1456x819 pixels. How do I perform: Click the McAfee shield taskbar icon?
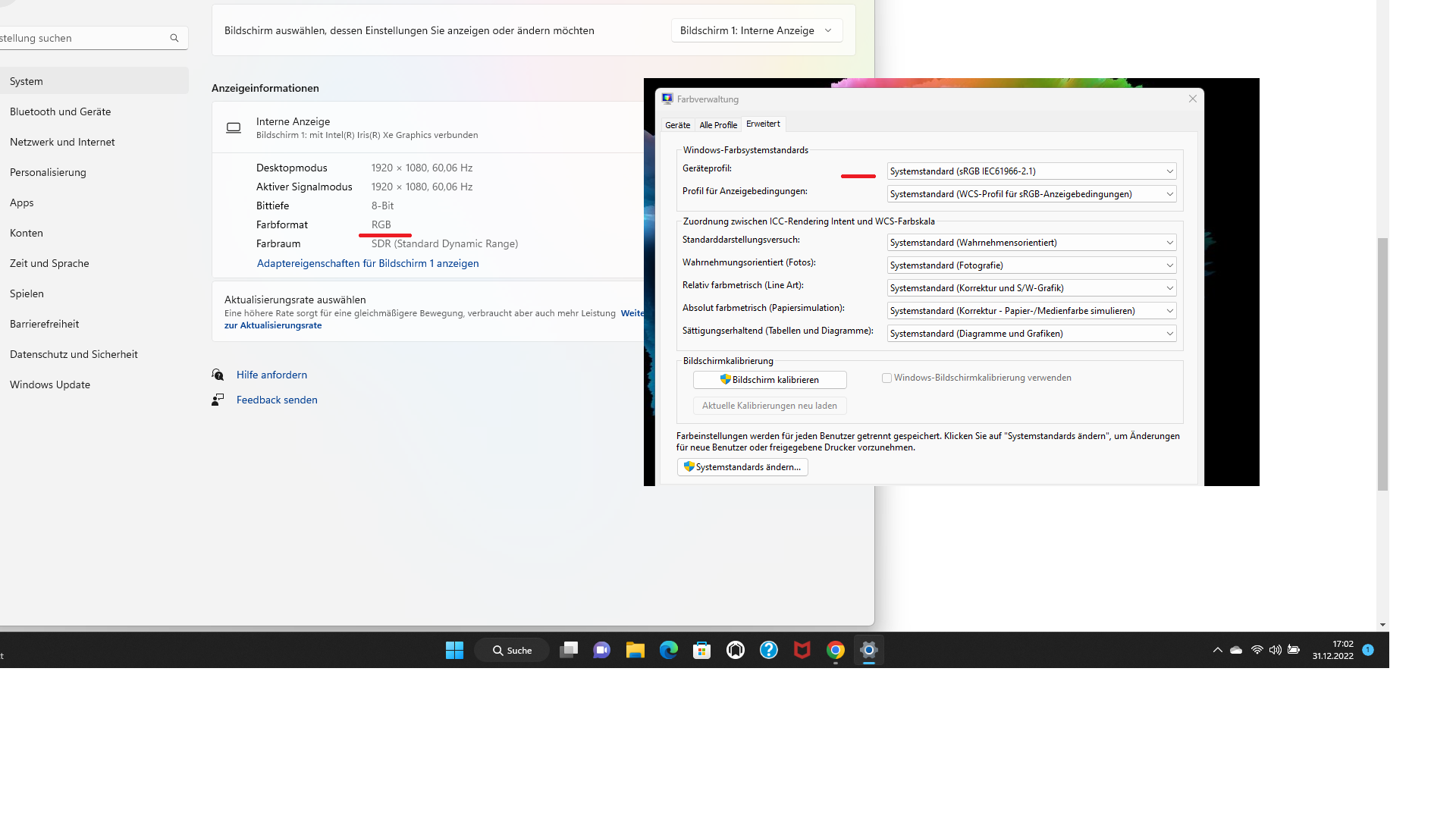pyautogui.click(x=802, y=650)
